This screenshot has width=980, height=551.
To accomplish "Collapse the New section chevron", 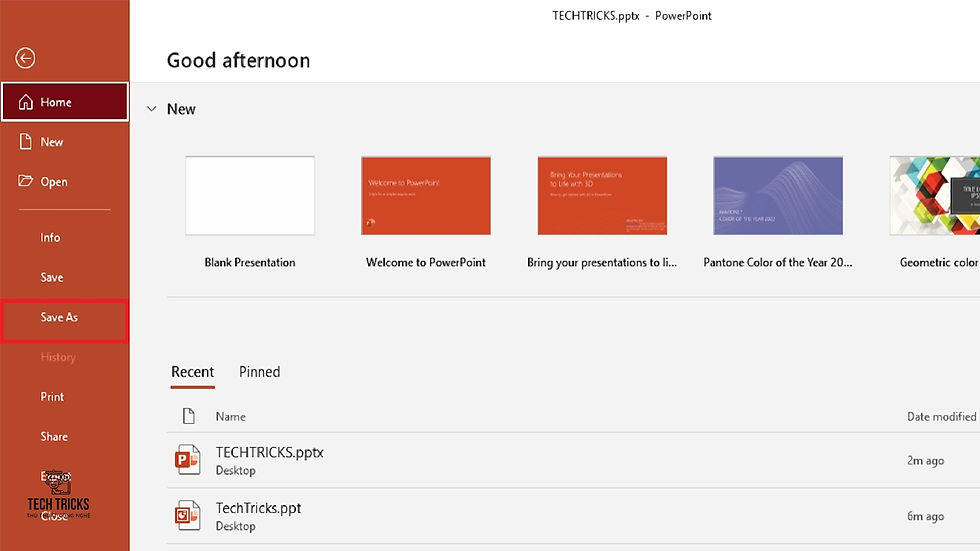I will [151, 109].
